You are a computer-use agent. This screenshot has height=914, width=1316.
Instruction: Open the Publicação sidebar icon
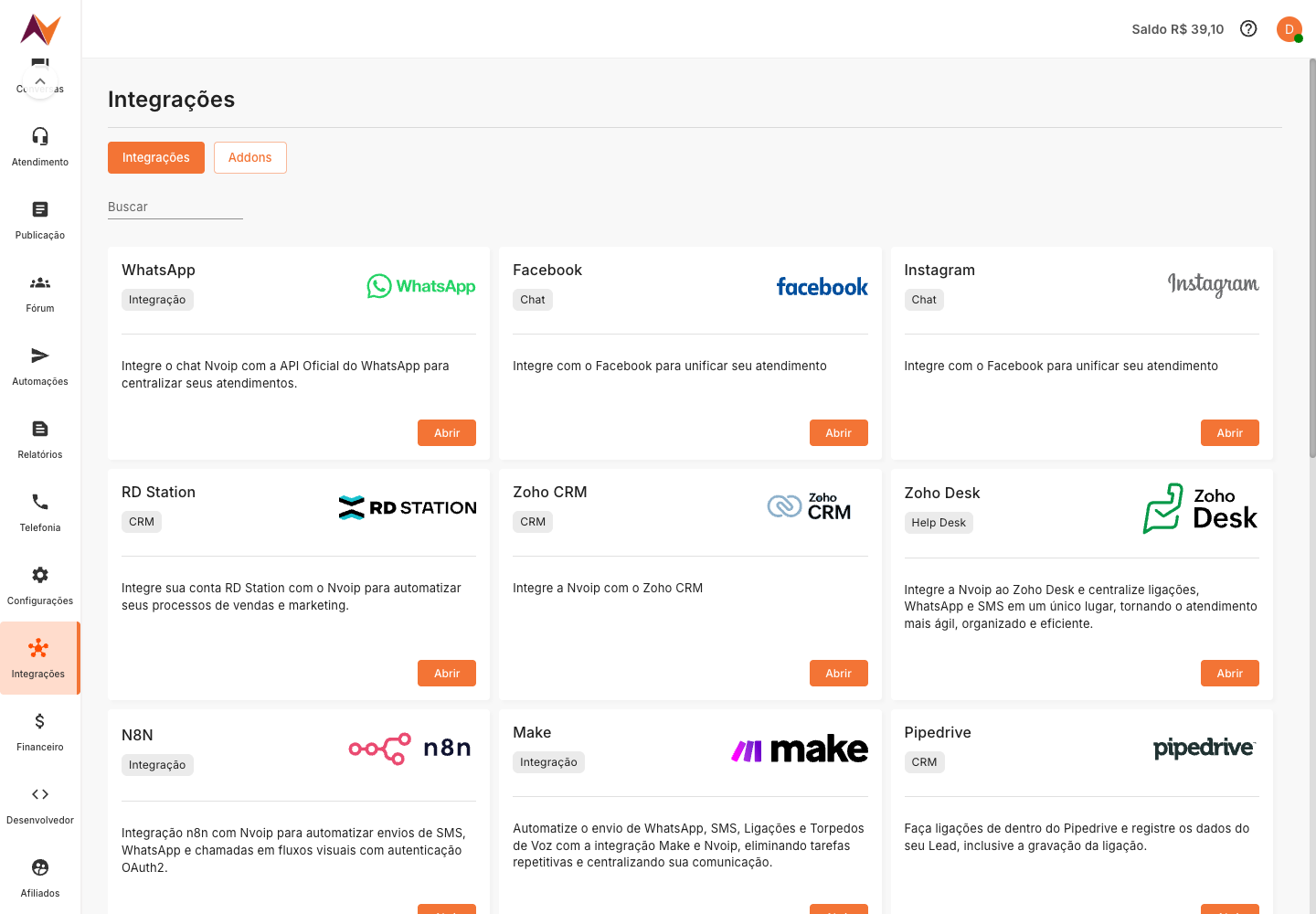tap(40, 209)
